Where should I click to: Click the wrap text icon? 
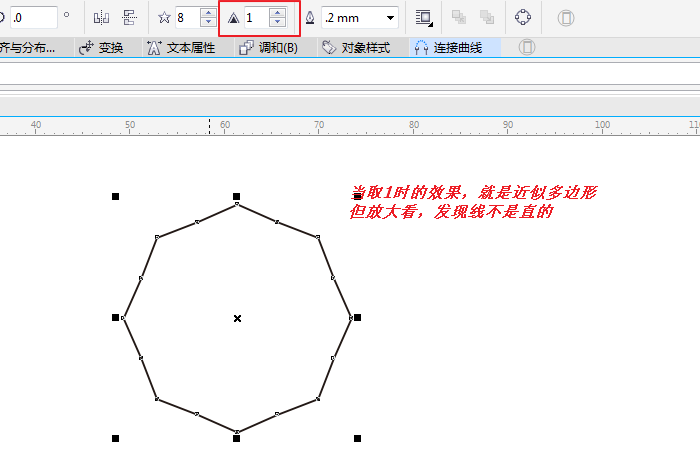424,18
